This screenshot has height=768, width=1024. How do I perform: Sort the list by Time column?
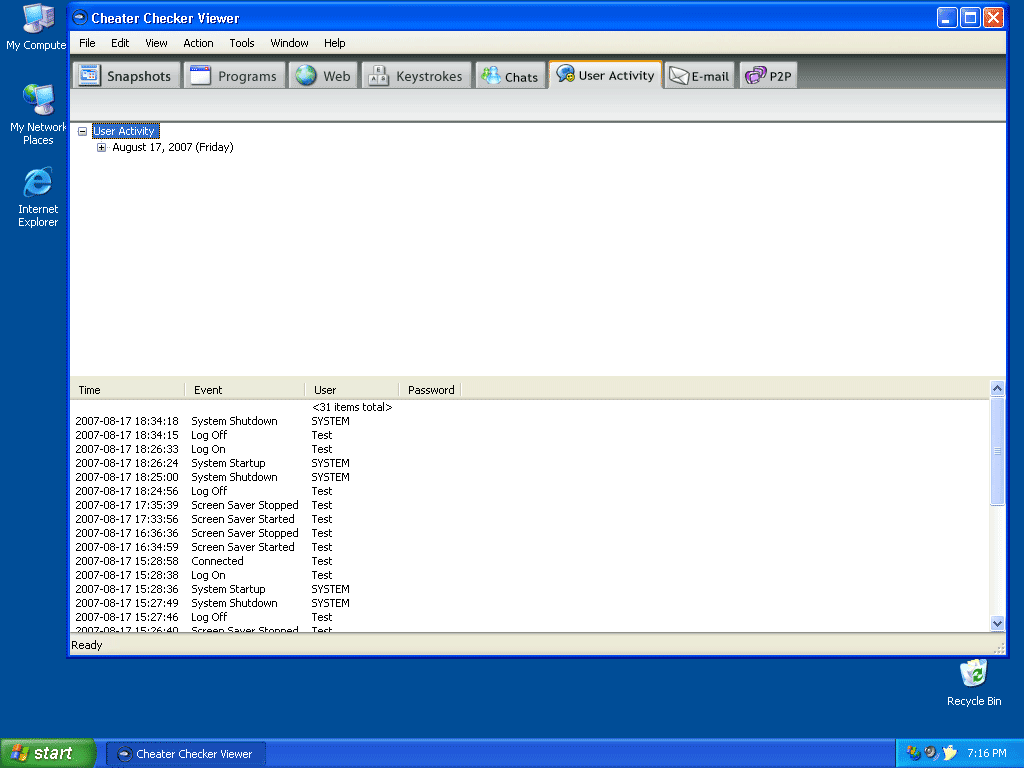tap(126, 390)
